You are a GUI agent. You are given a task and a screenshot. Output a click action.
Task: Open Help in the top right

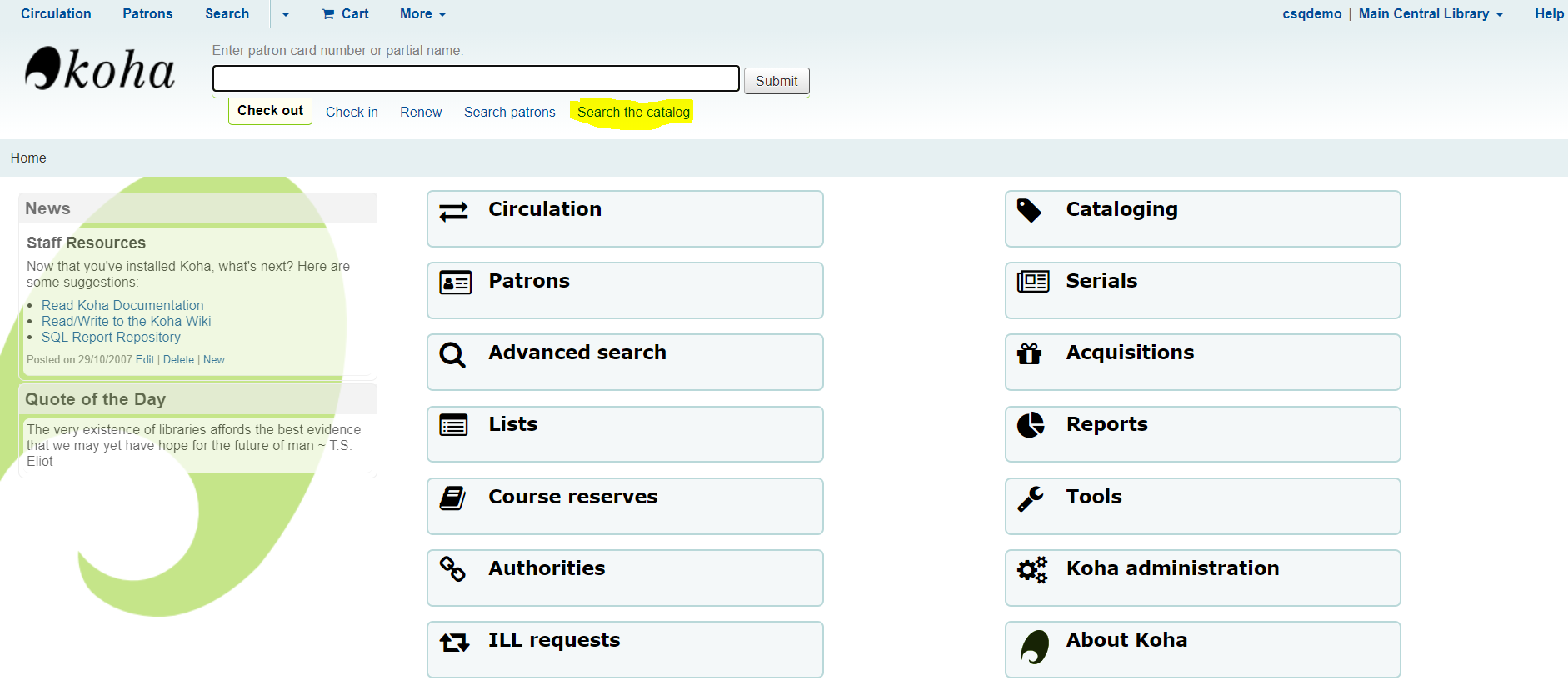click(x=1549, y=13)
